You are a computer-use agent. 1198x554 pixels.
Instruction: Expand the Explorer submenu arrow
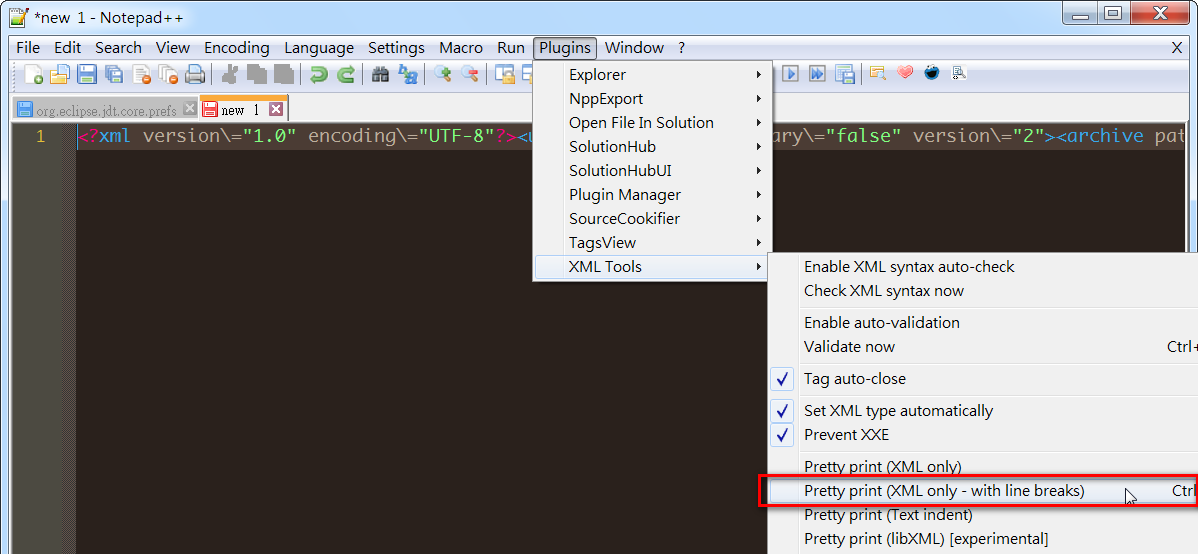coord(759,75)
